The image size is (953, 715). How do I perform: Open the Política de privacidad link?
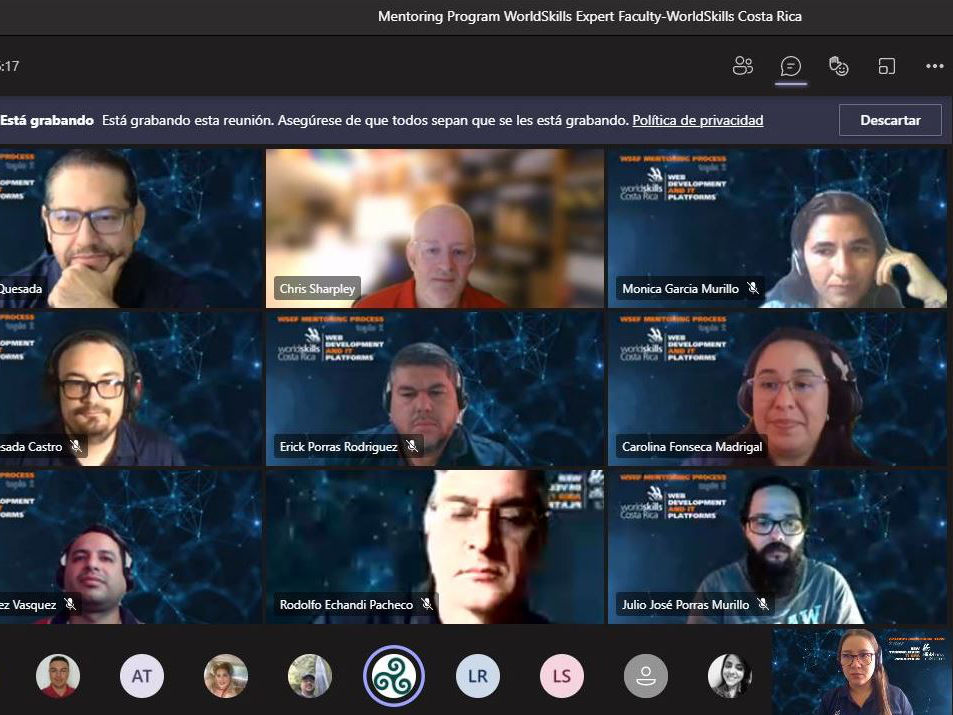pos(697,120)
